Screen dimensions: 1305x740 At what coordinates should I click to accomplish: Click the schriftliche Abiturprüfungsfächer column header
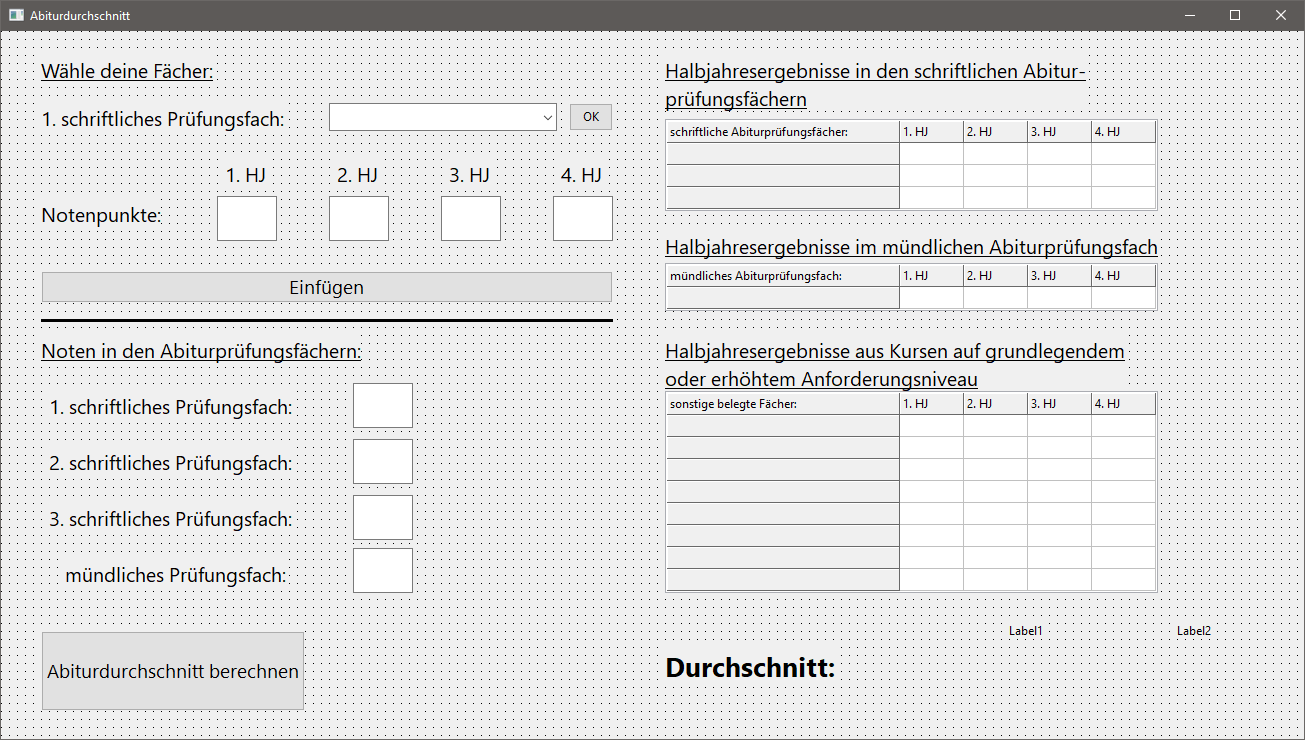coord(783,132)
